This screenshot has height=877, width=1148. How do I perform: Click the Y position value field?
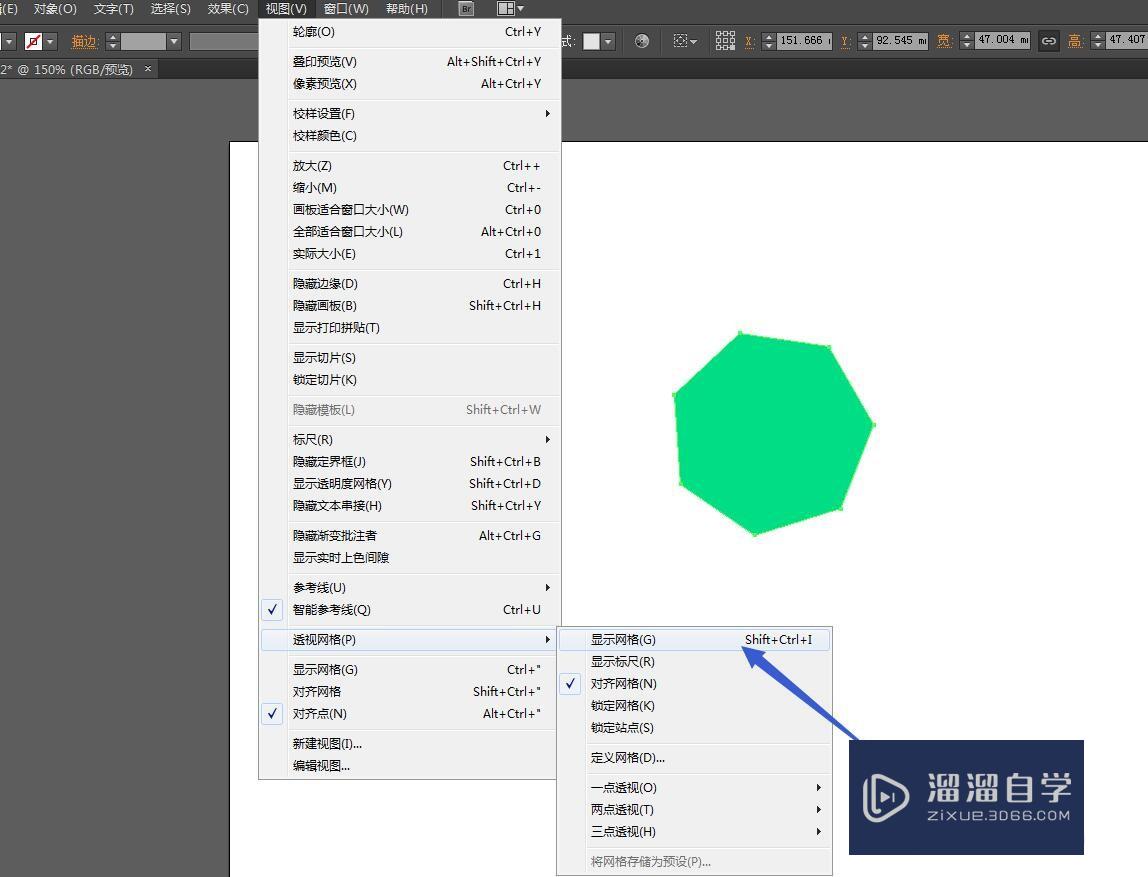[x=901, y=40]
